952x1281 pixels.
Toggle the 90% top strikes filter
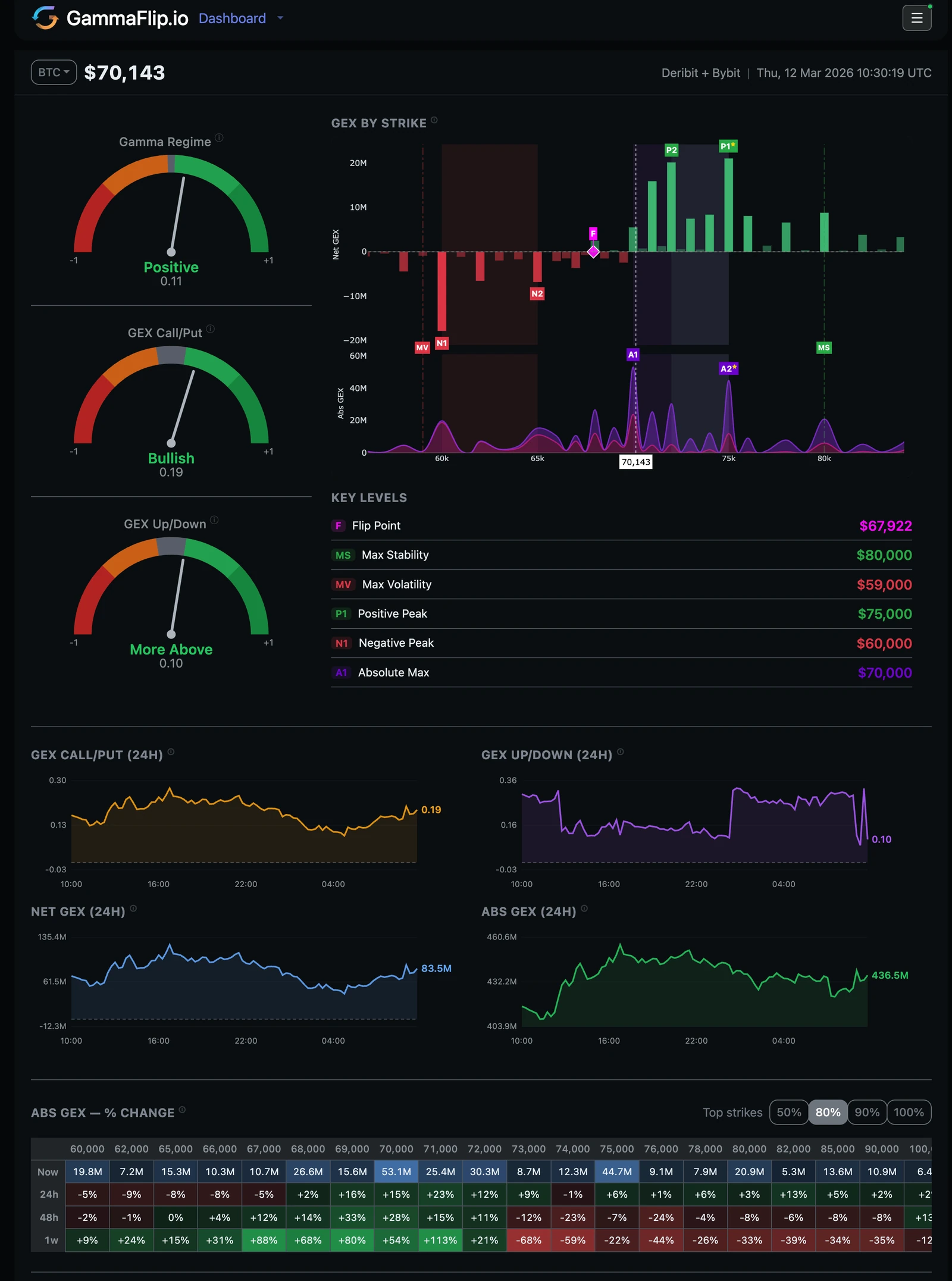pos(868,1112)
